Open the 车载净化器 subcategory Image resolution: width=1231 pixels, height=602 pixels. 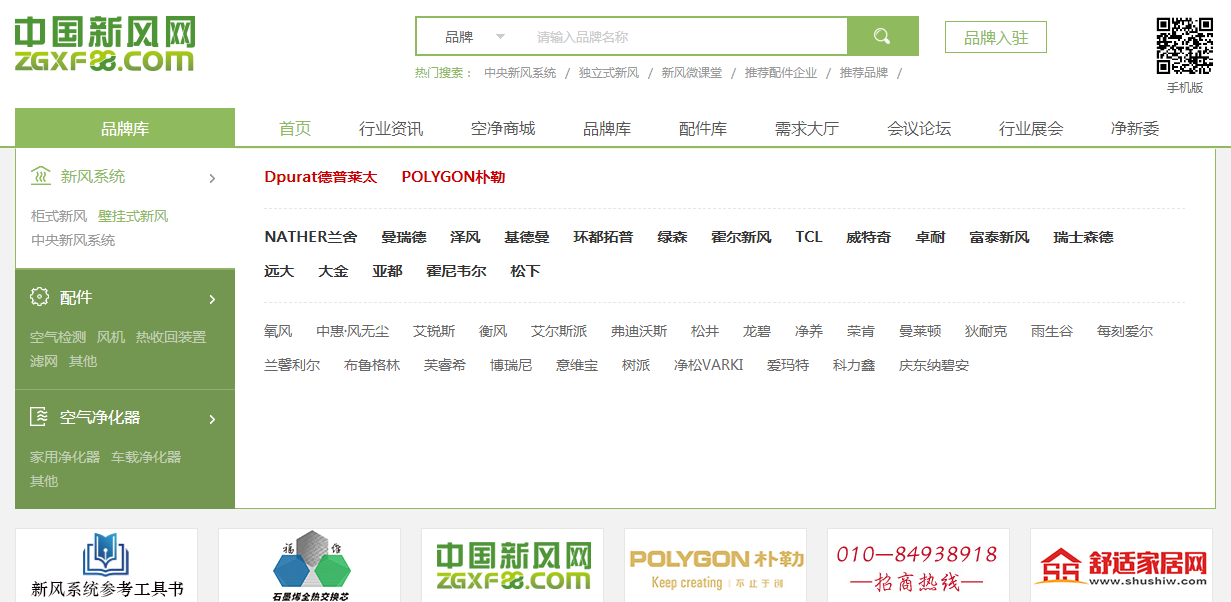coord(146,457)
